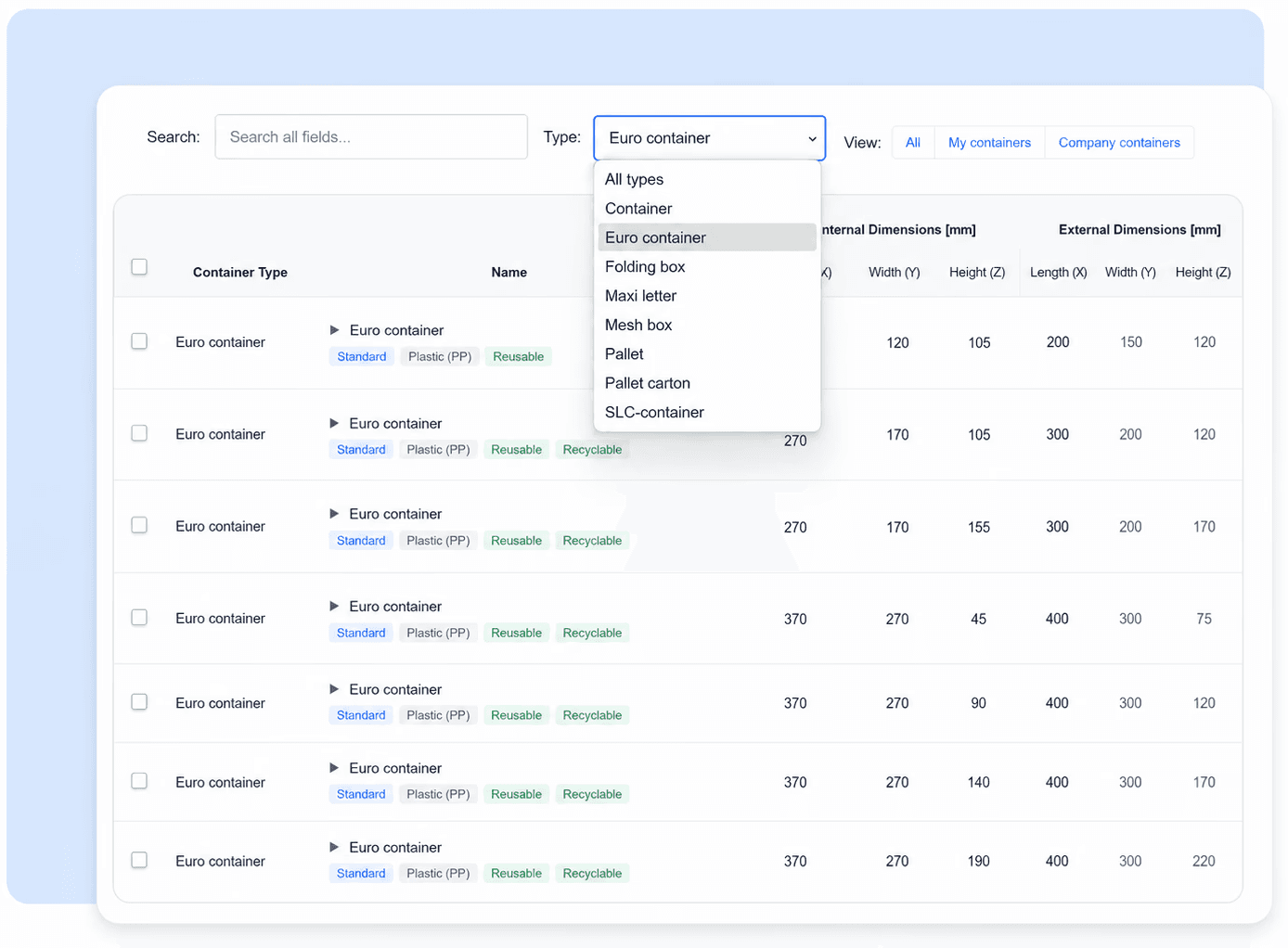Switch view to Company containers

(x=1119, y=143)
